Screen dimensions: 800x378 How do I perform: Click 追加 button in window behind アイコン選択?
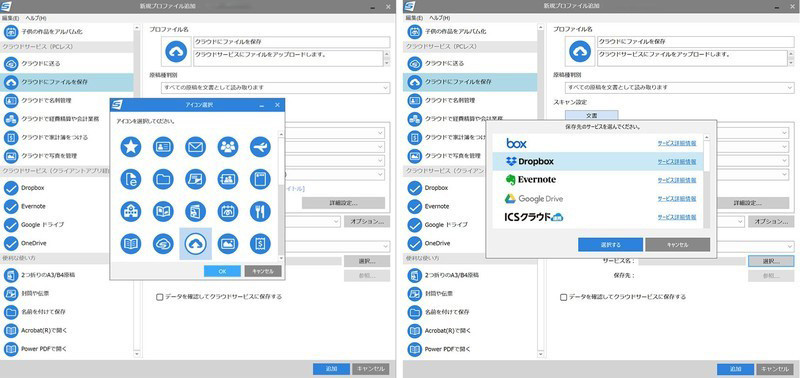[331, 369]
